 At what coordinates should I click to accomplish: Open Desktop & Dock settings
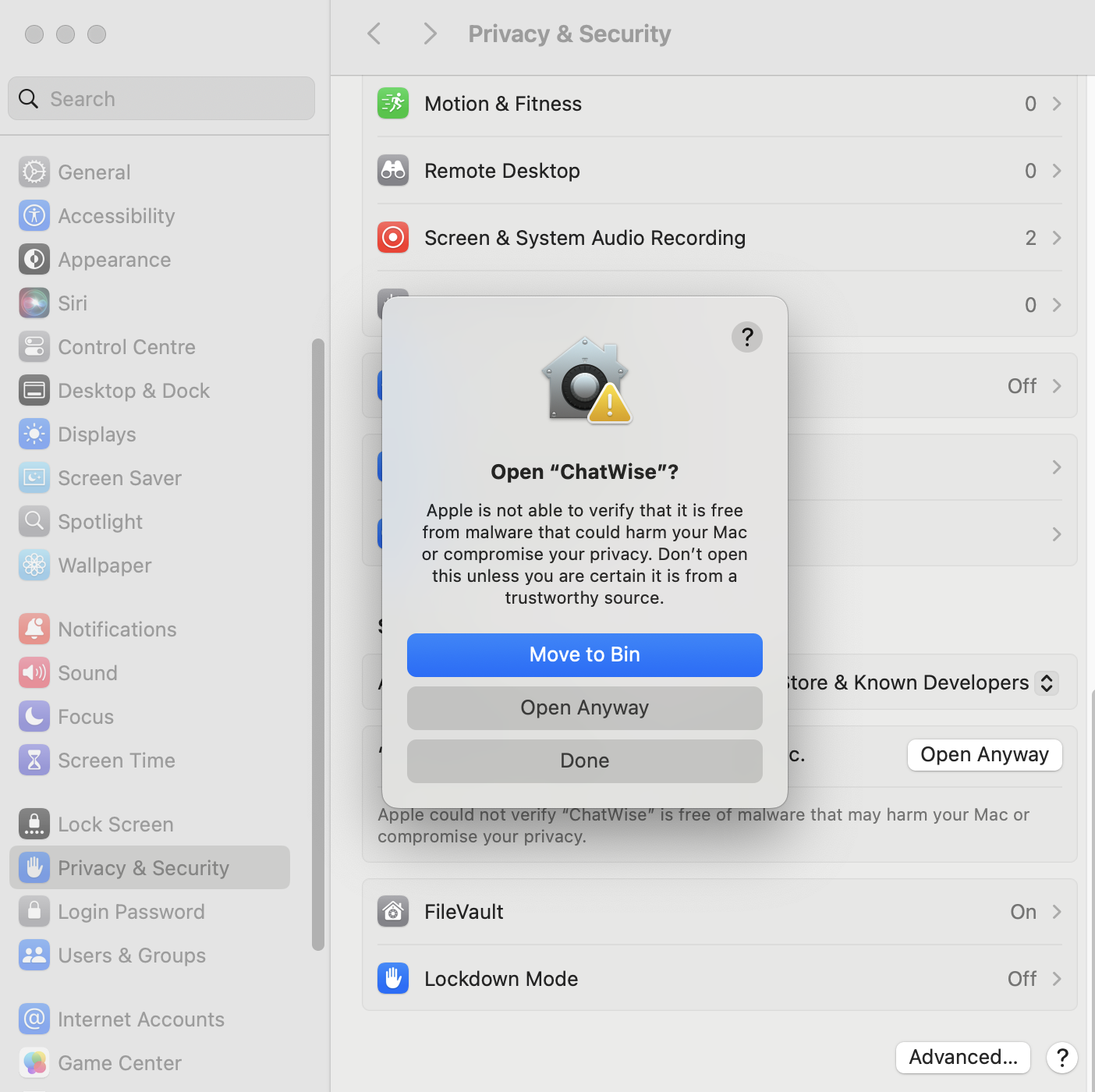[x=133, y=391]
